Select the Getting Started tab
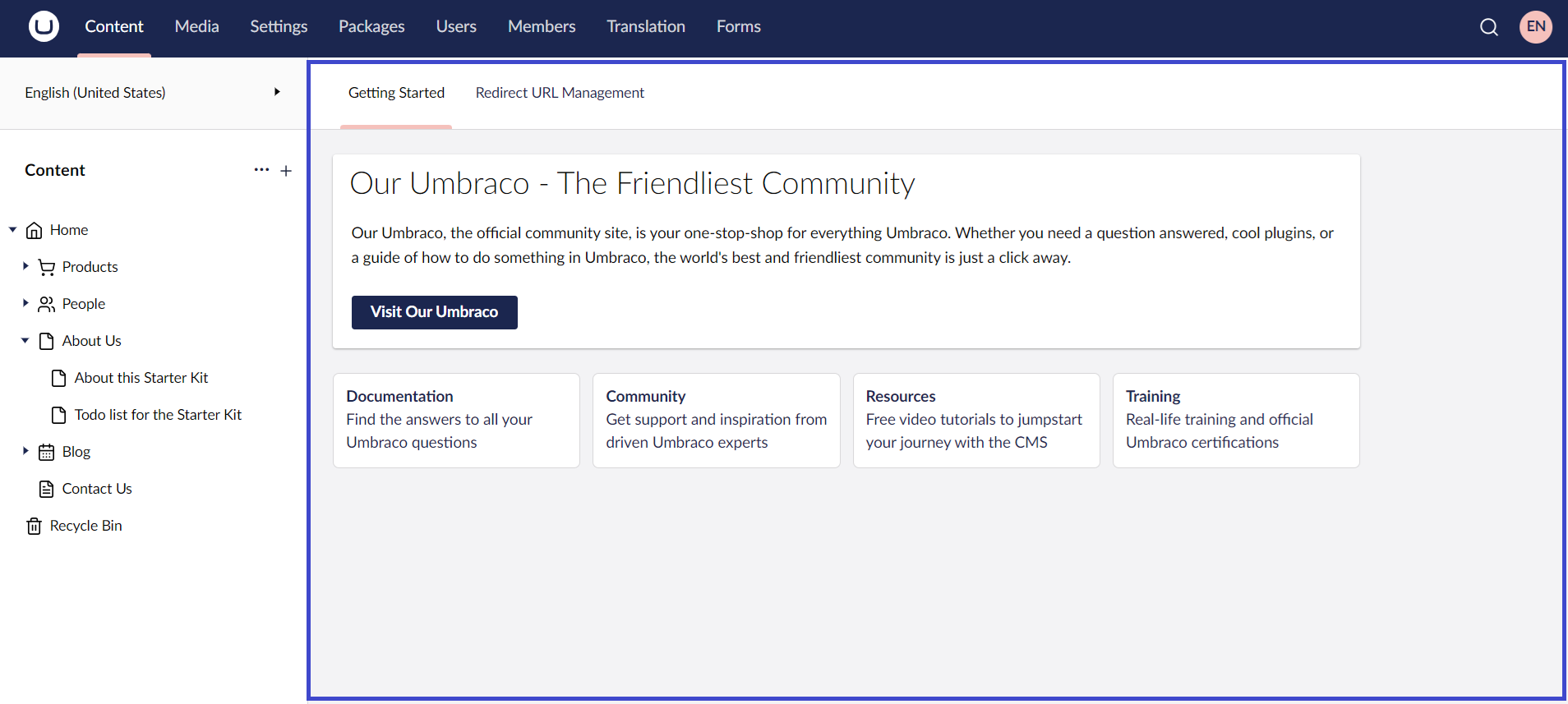The height and width of the screenshot is (704, 1568). coord(396,93)
